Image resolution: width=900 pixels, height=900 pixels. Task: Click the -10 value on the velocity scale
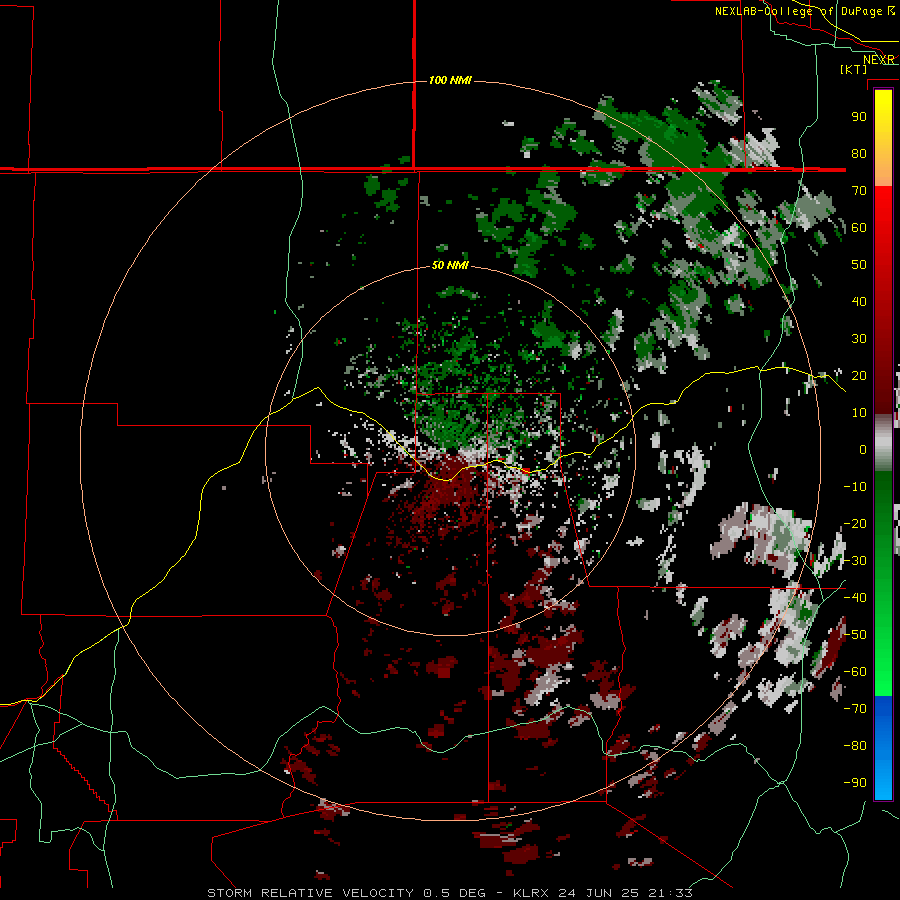click(x=855, y=487)
